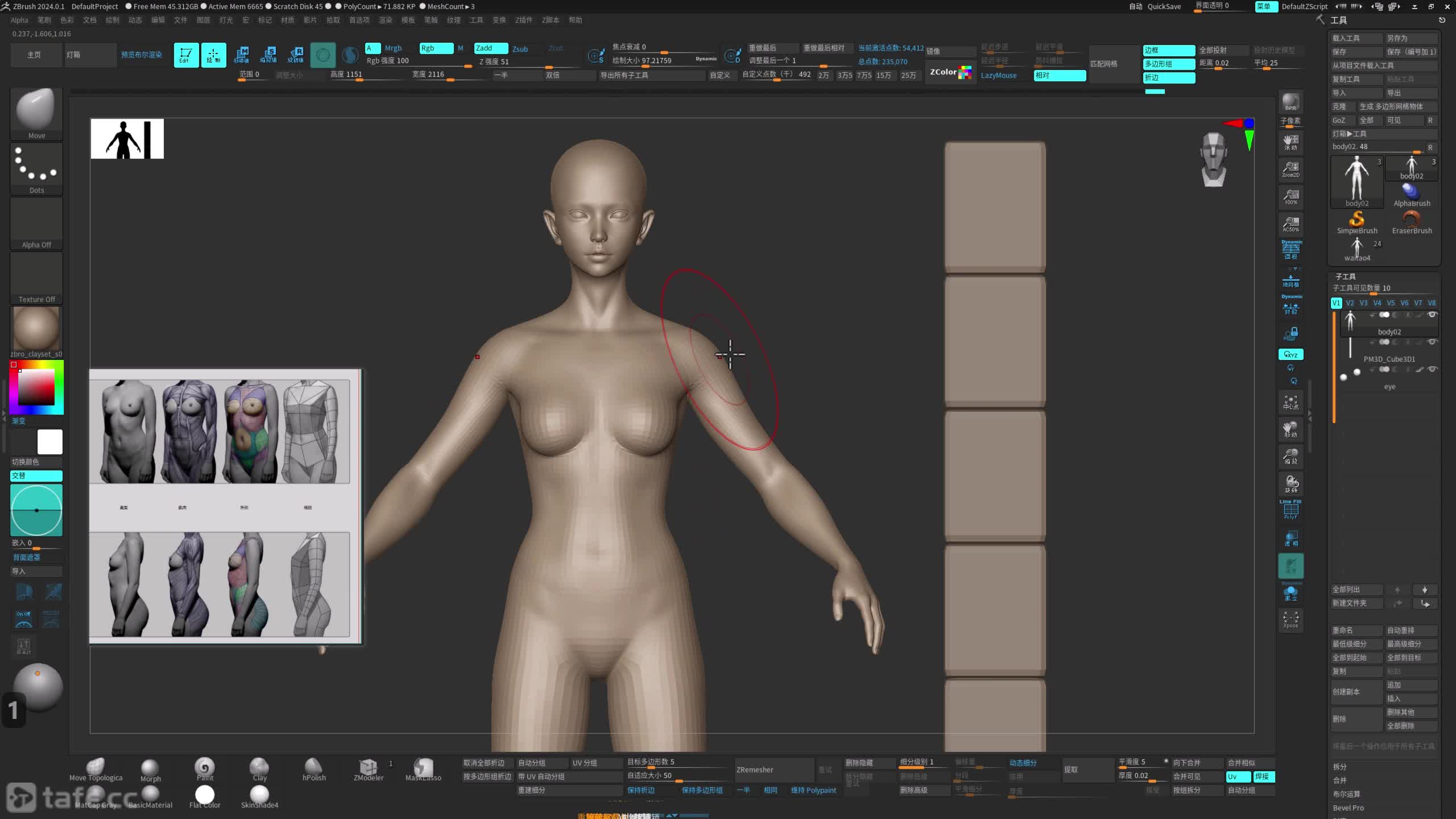Activate Edit mode button
The height and width of the screenshot is (819, 1456).
(186, 55)
